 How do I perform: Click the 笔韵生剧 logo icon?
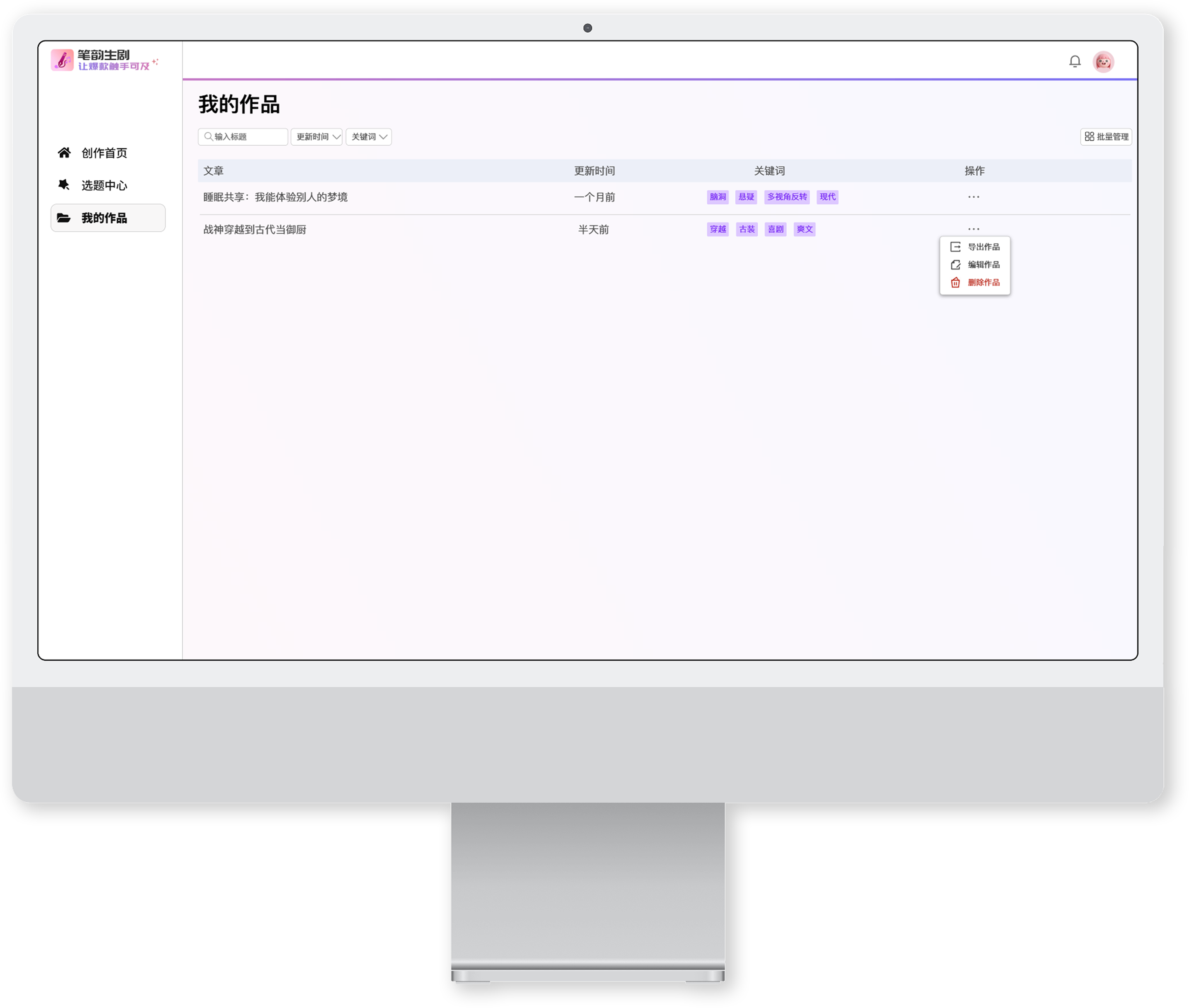62,60
